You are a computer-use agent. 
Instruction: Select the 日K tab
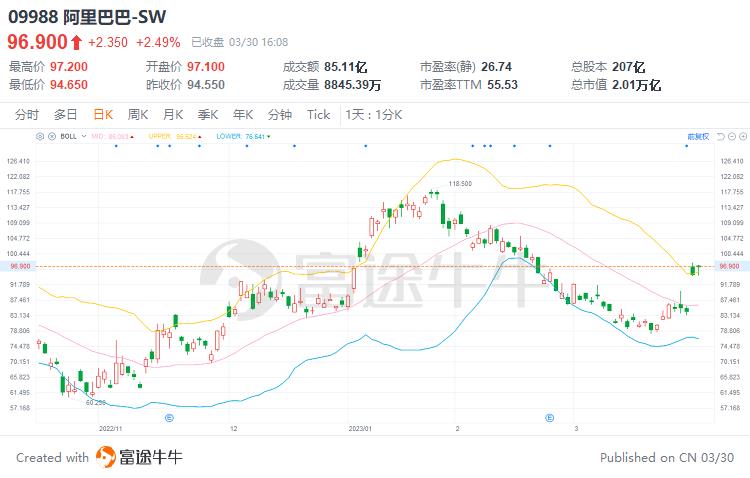coord(103,115)
